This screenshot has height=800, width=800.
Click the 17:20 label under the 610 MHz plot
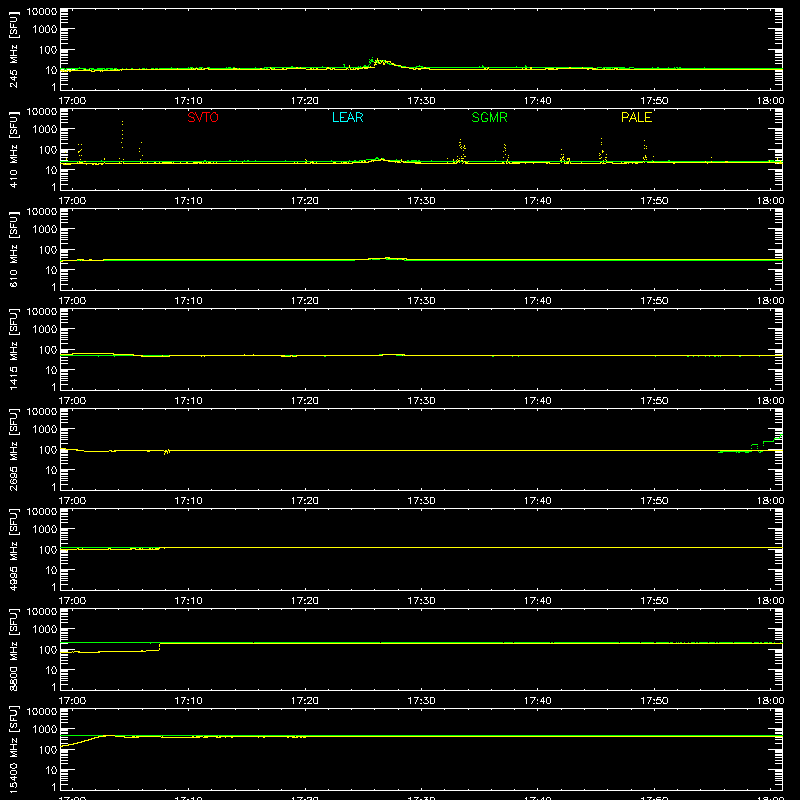pyautogui.click(x=305, y=301)
